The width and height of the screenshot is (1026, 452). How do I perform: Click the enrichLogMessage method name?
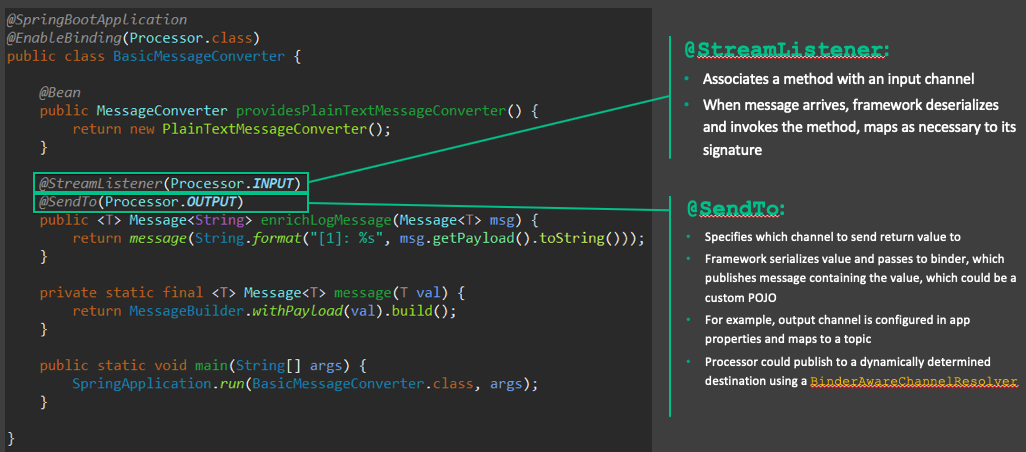click(325, 220)
